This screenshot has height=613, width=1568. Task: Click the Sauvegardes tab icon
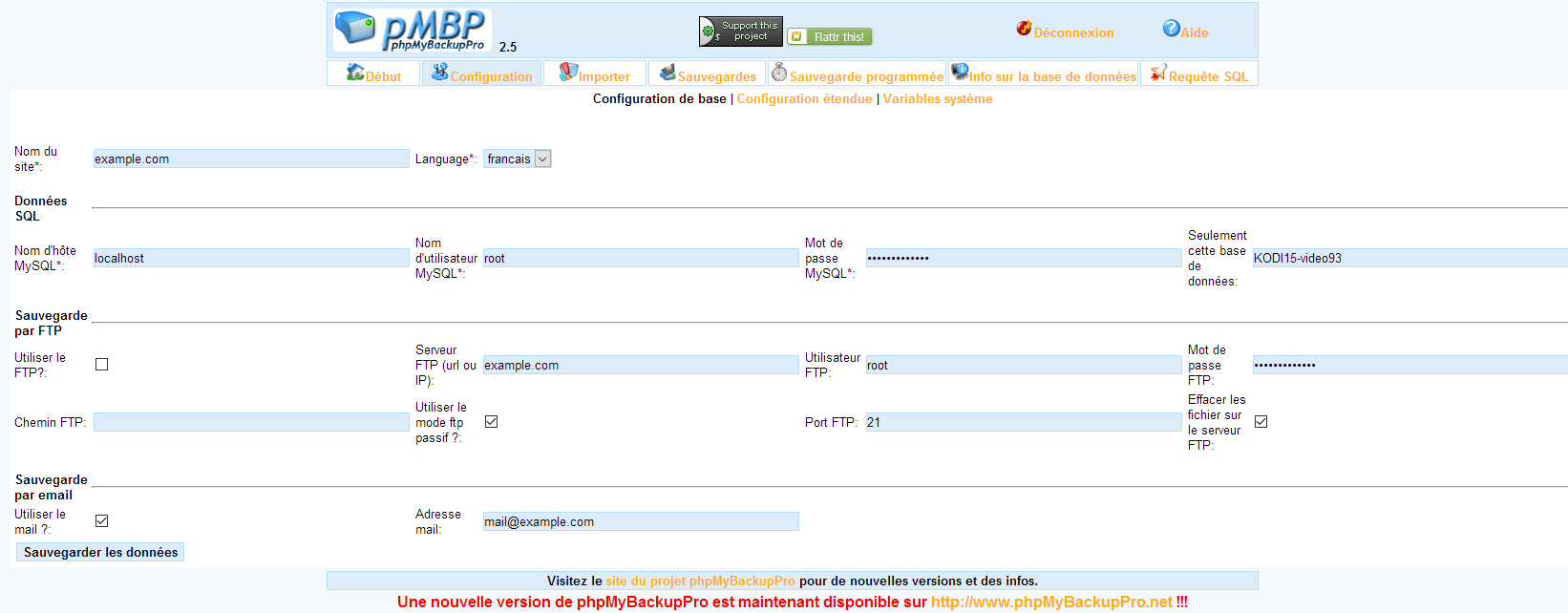667,73
